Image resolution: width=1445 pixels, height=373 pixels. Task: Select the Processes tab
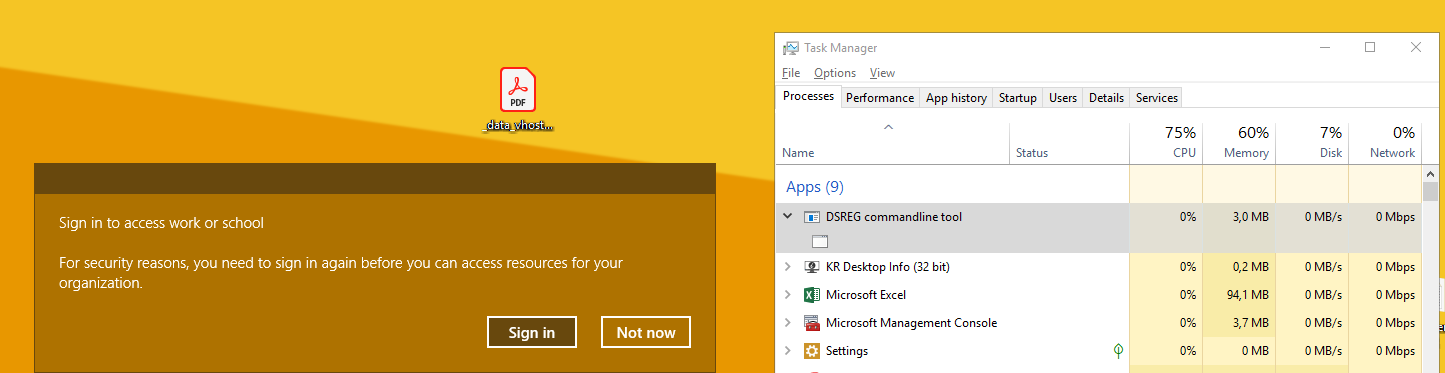[808, 97]
